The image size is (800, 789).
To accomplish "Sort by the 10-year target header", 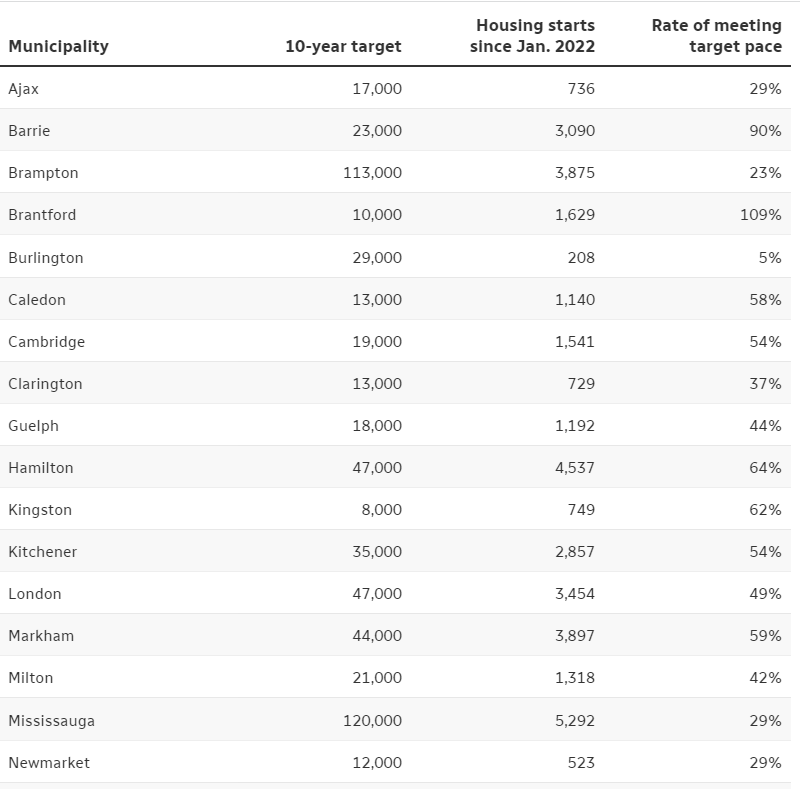I will coord(343,46).
